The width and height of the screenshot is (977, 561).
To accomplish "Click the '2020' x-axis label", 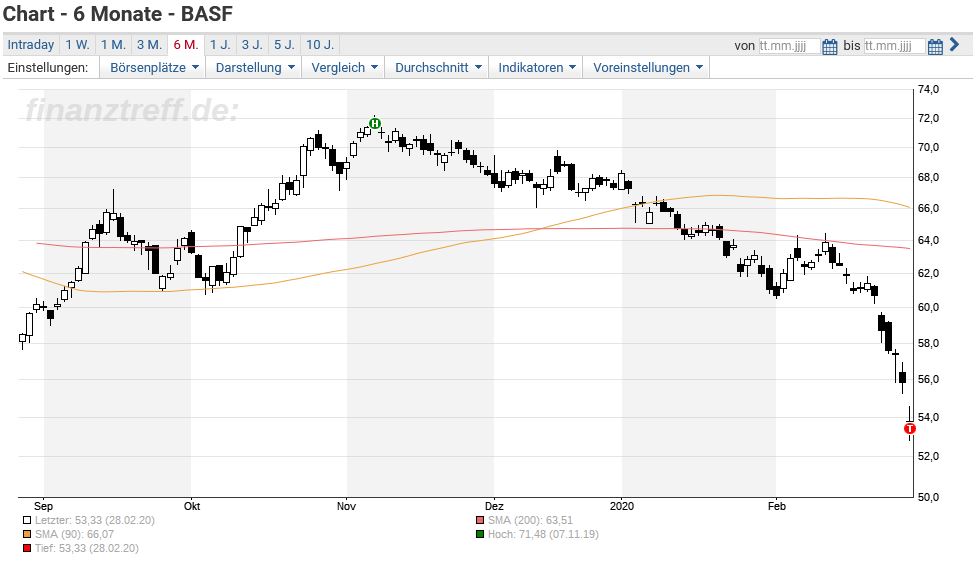I will pyautogui.click(x=622, y=506).
